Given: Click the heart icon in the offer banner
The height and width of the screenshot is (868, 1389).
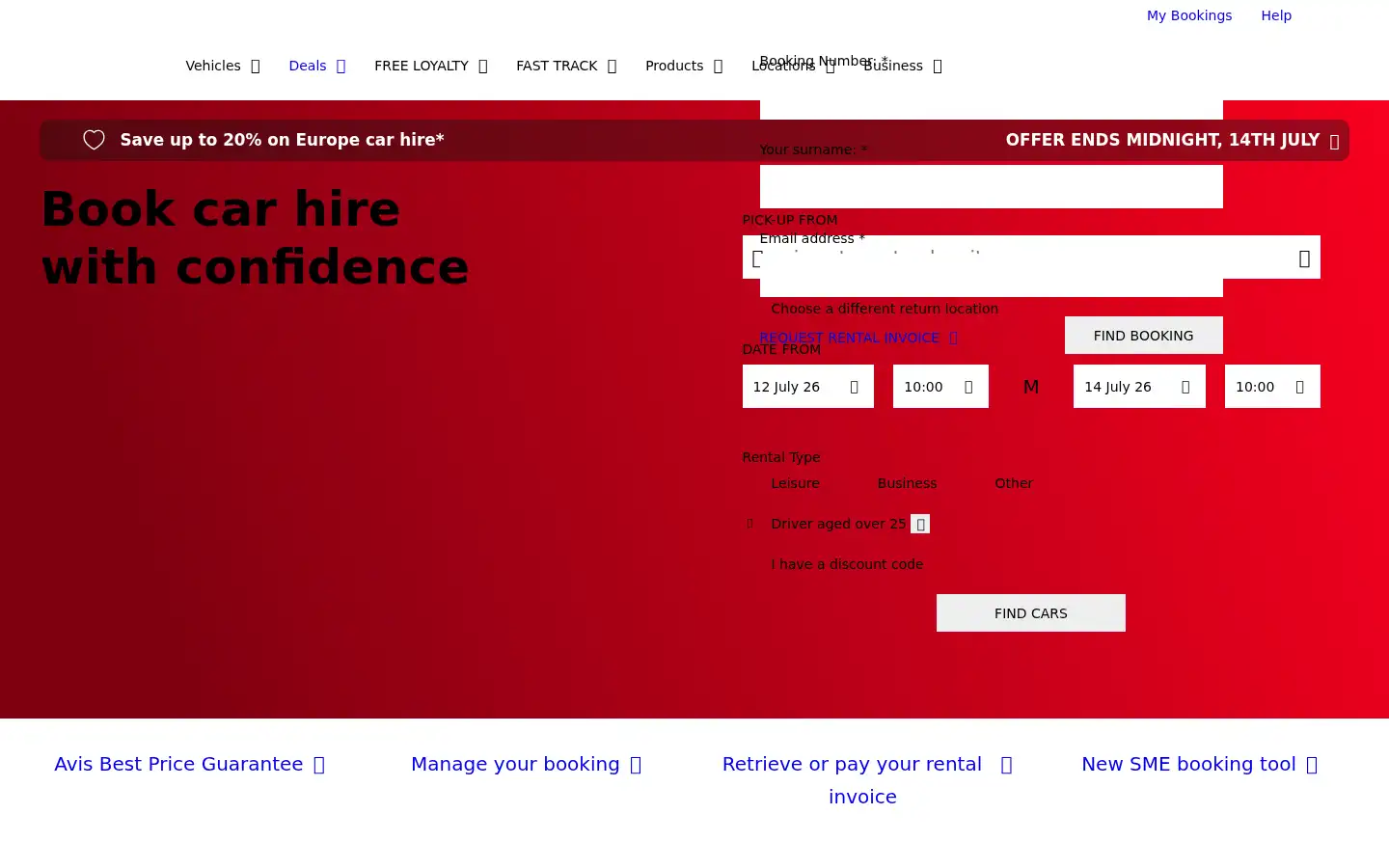Looking at the screenshot, I should [x=94, y=140].
